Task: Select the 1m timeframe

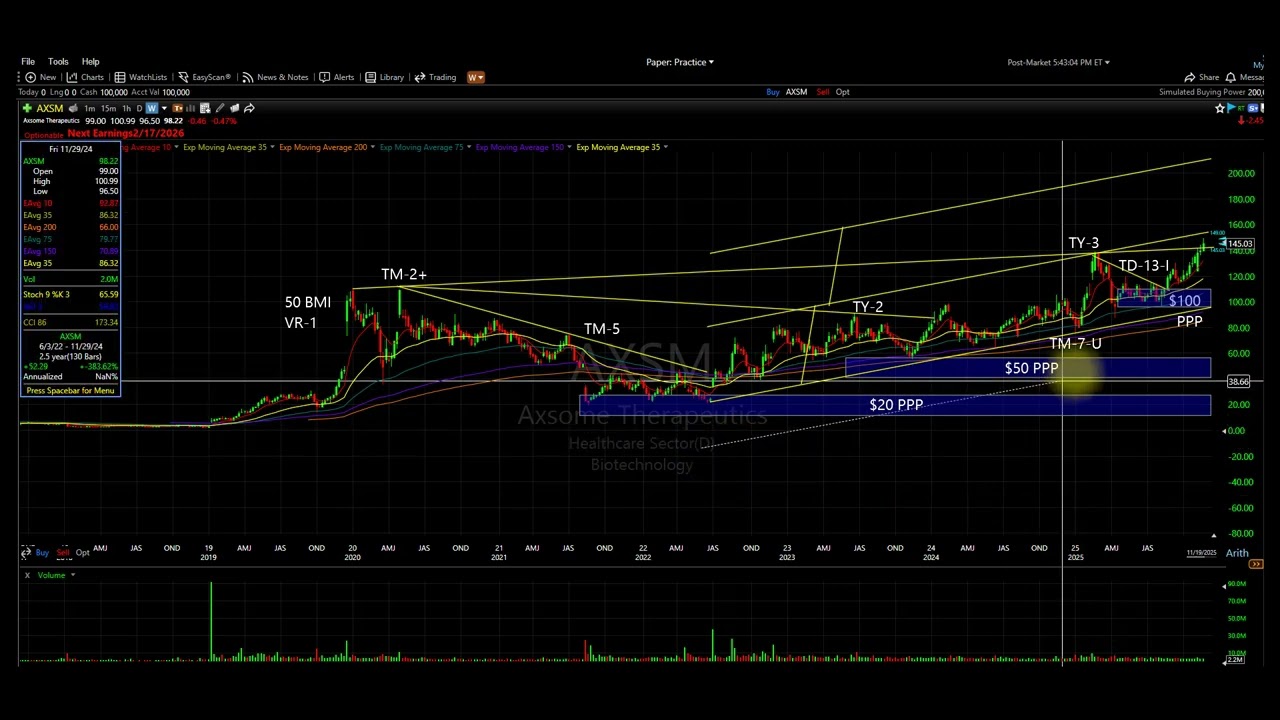Action: tap(90, 108)
